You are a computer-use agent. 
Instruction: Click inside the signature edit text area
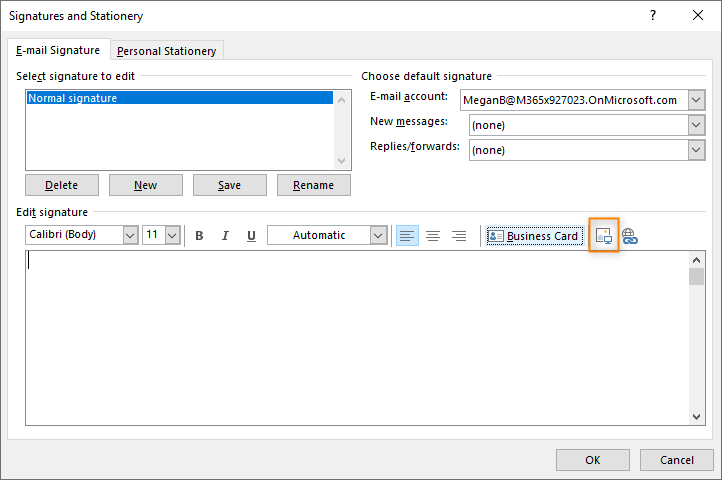(x=357, y=338)
